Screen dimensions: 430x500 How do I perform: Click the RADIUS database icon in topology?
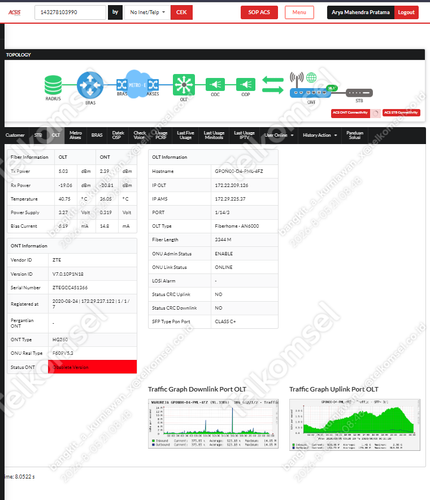click(x=53, y=85)
